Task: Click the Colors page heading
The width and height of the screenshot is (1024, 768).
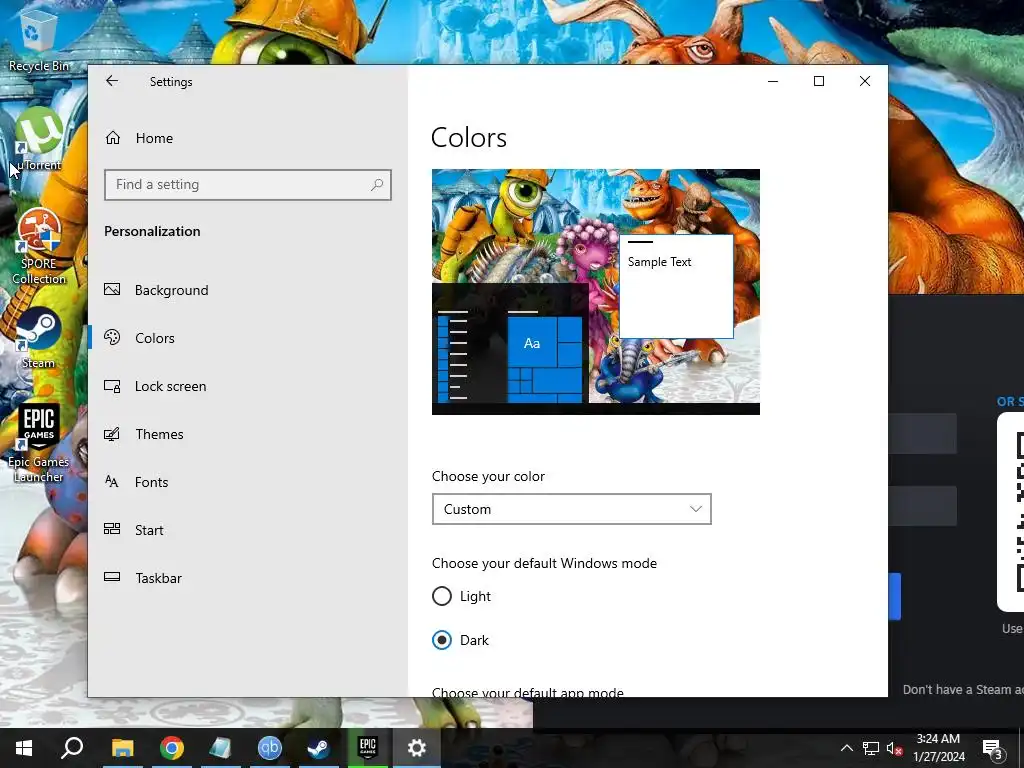Action: [469, 138]
